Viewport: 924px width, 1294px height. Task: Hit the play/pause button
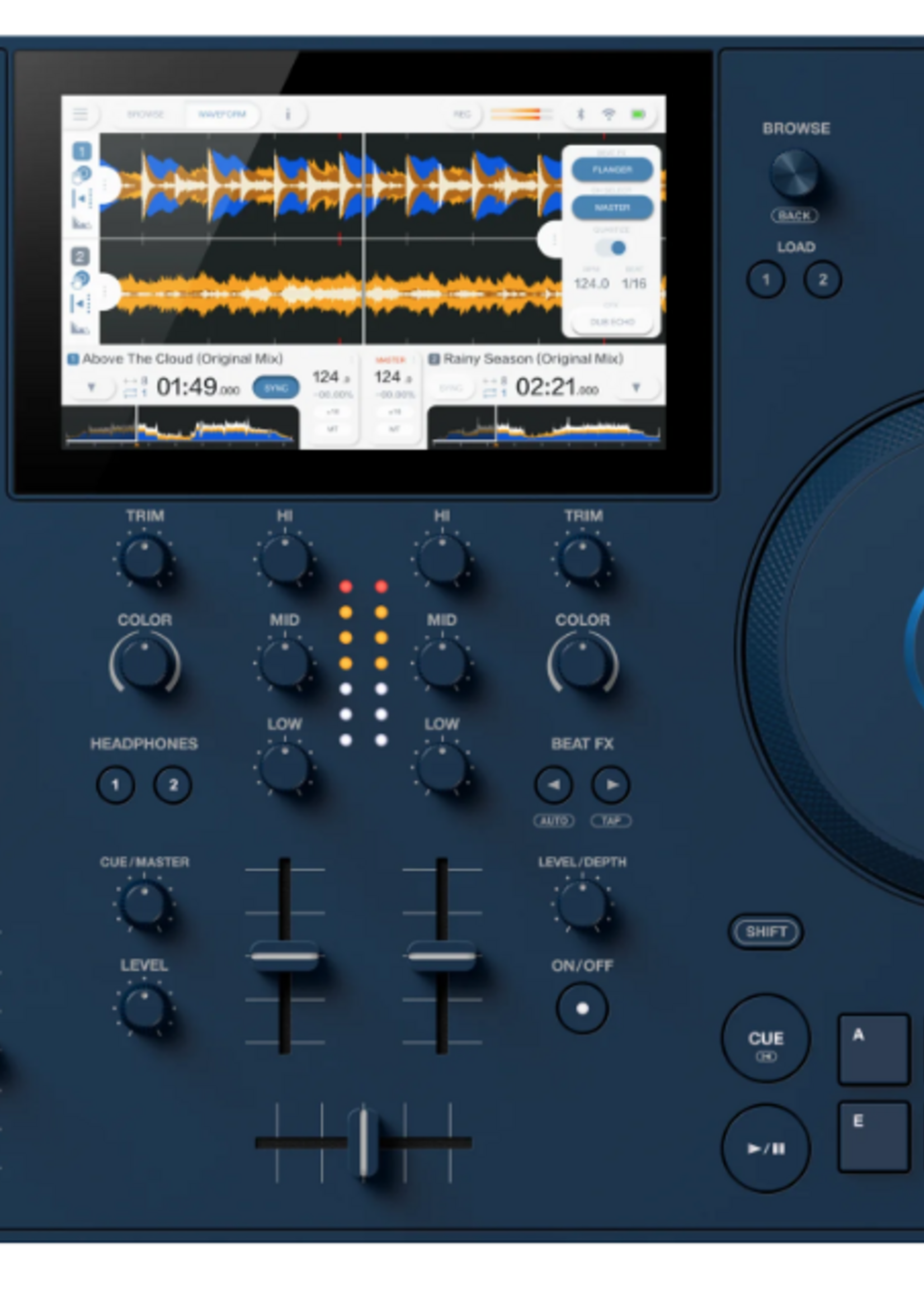765,1148
